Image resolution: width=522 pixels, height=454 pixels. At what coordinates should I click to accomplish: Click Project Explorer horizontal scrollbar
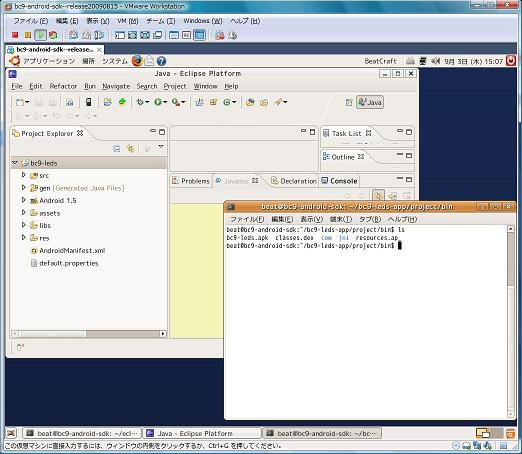coord(89,333)
